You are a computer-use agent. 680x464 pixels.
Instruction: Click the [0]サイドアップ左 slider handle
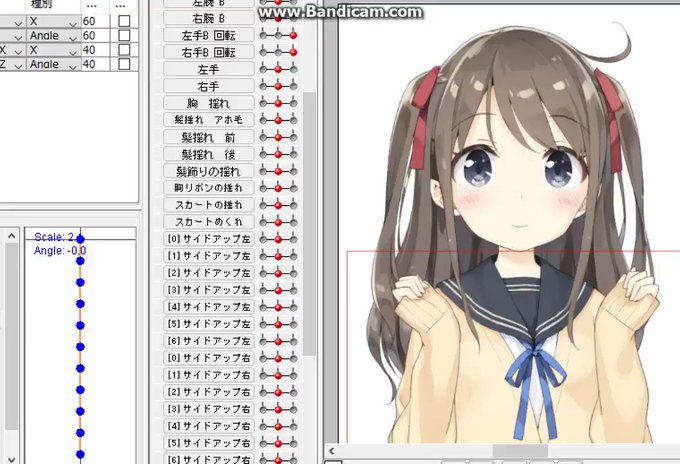tap(278, 239)
